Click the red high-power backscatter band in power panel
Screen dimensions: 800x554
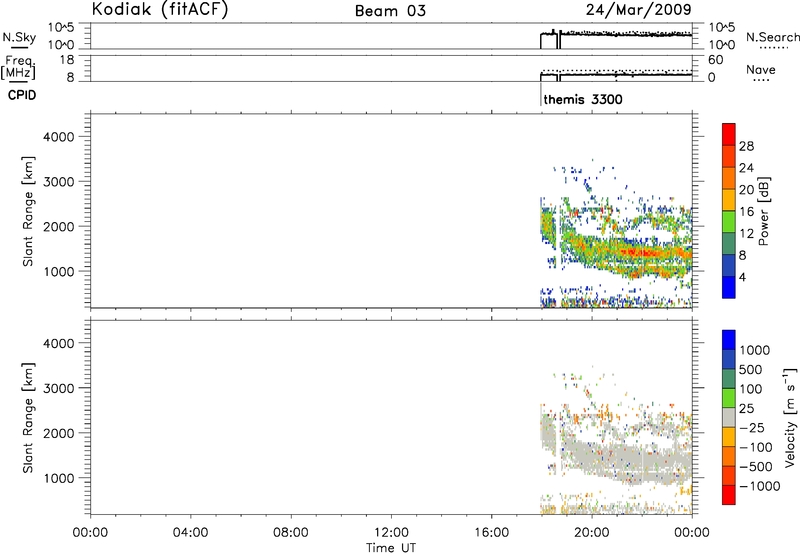tap(648, 253)
